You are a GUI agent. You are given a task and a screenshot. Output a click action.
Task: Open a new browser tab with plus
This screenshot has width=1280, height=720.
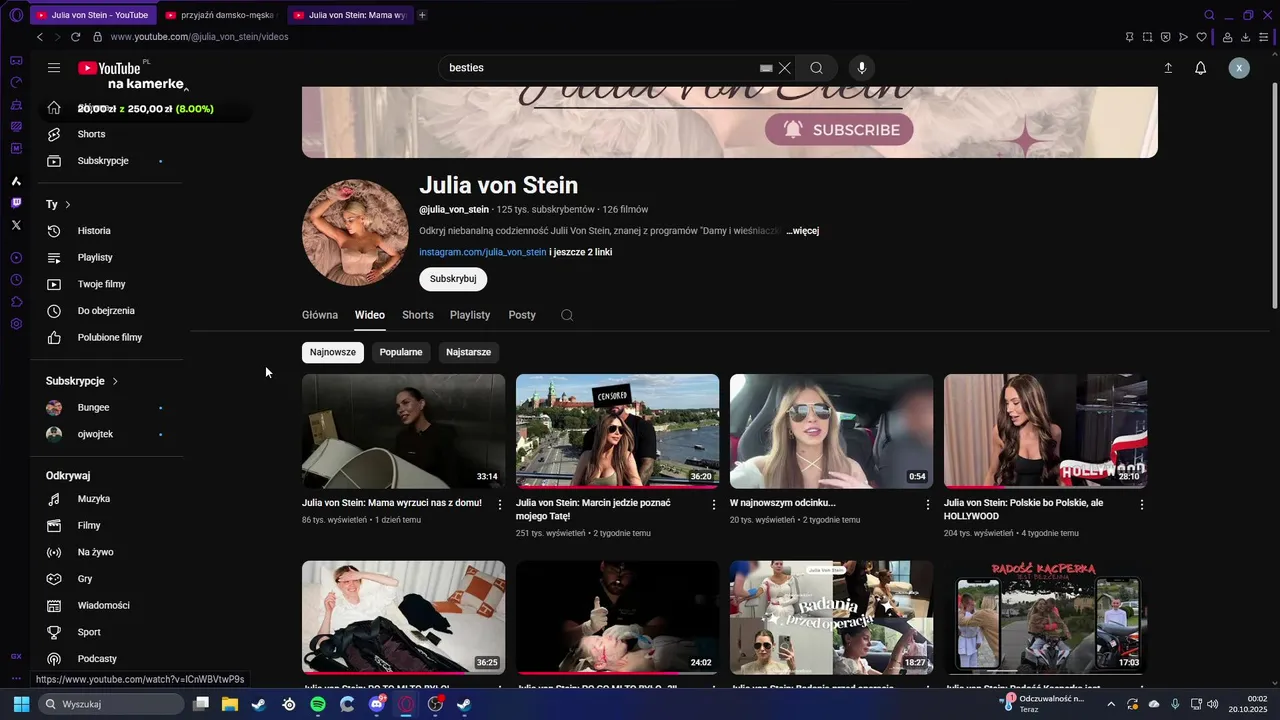tap(422, 15)
